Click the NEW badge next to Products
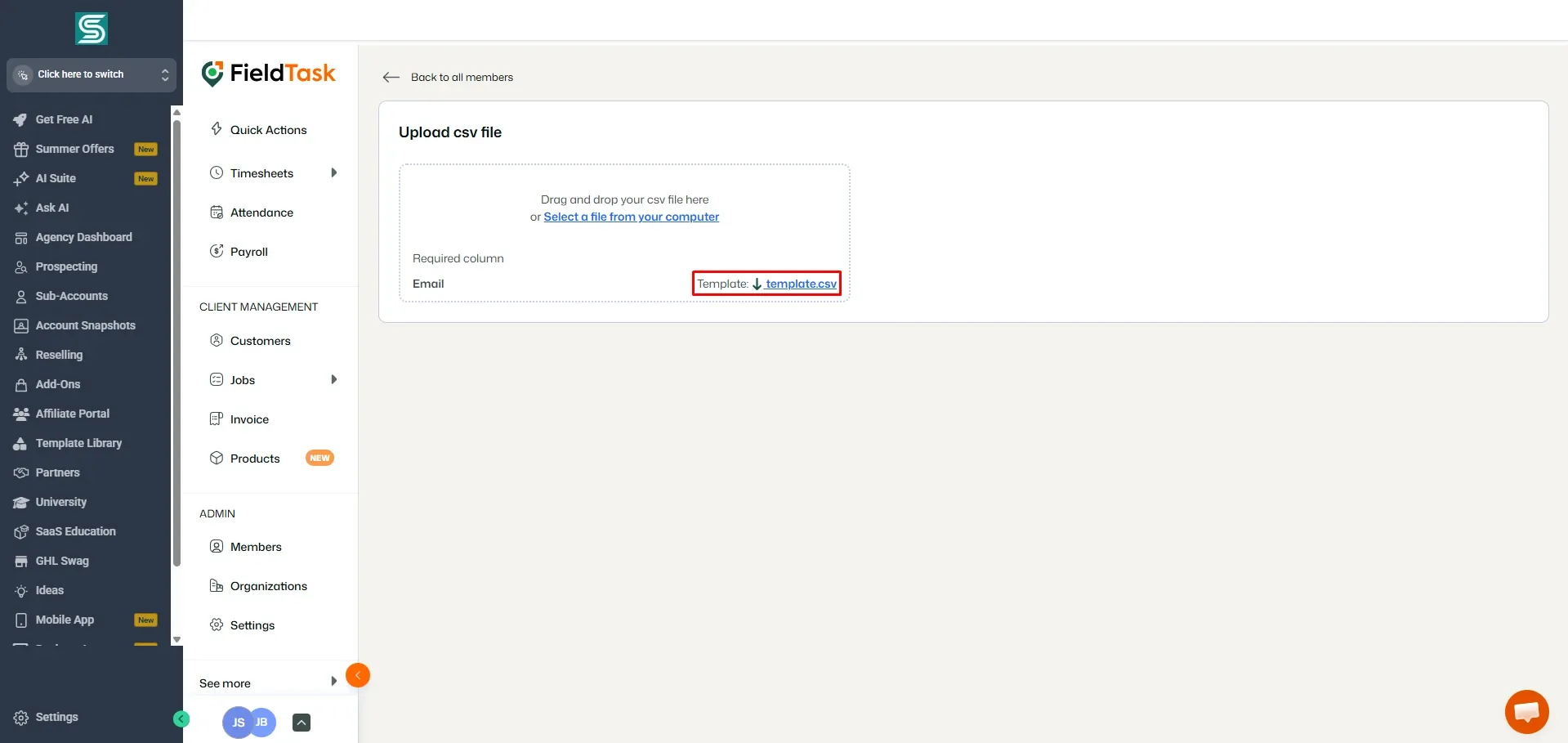This screenshot has height=743, width=1568. click(x=319, y=458)
